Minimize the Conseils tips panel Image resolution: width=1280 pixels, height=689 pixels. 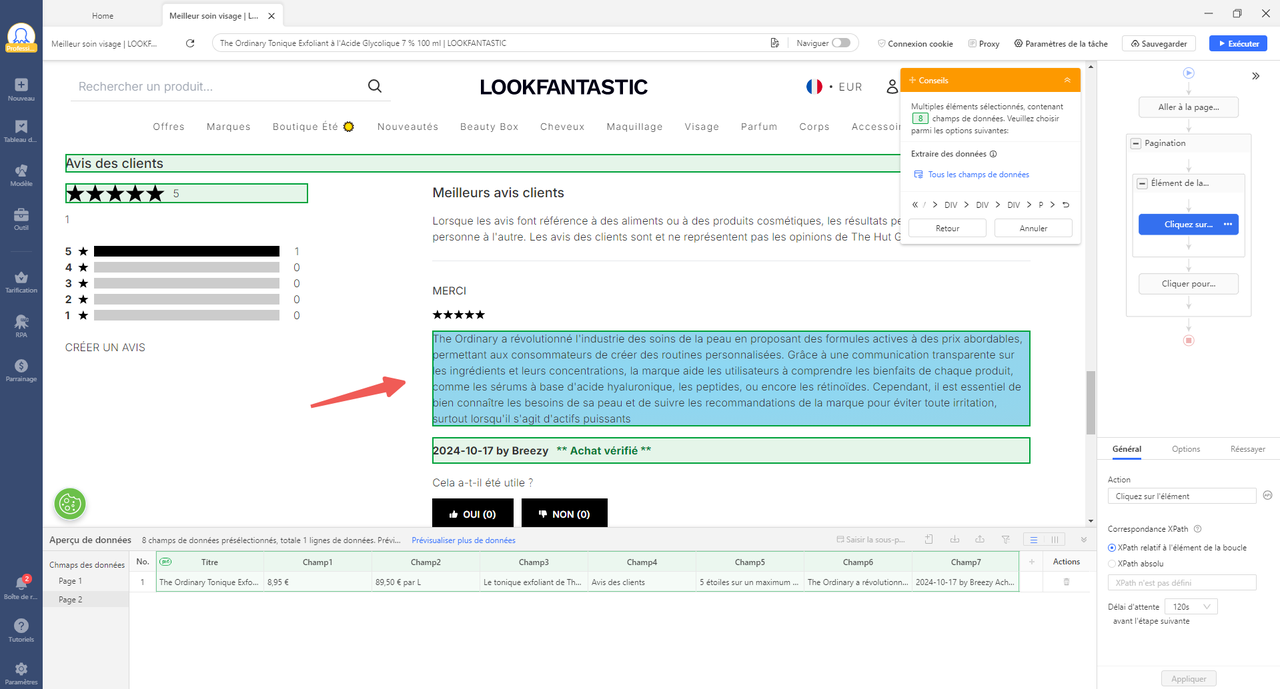click(x=1067, y=80)
